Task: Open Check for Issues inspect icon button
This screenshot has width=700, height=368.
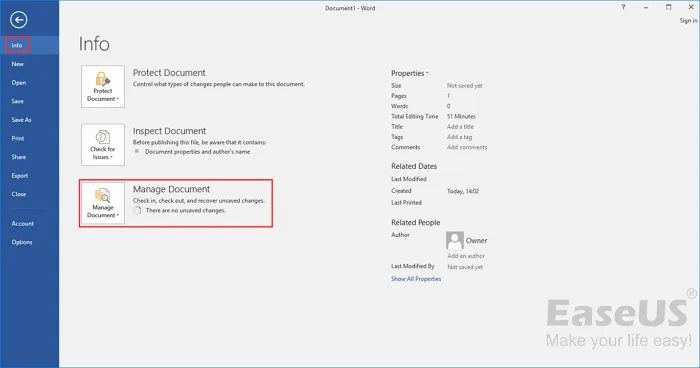Action: (x=103, y=145)
